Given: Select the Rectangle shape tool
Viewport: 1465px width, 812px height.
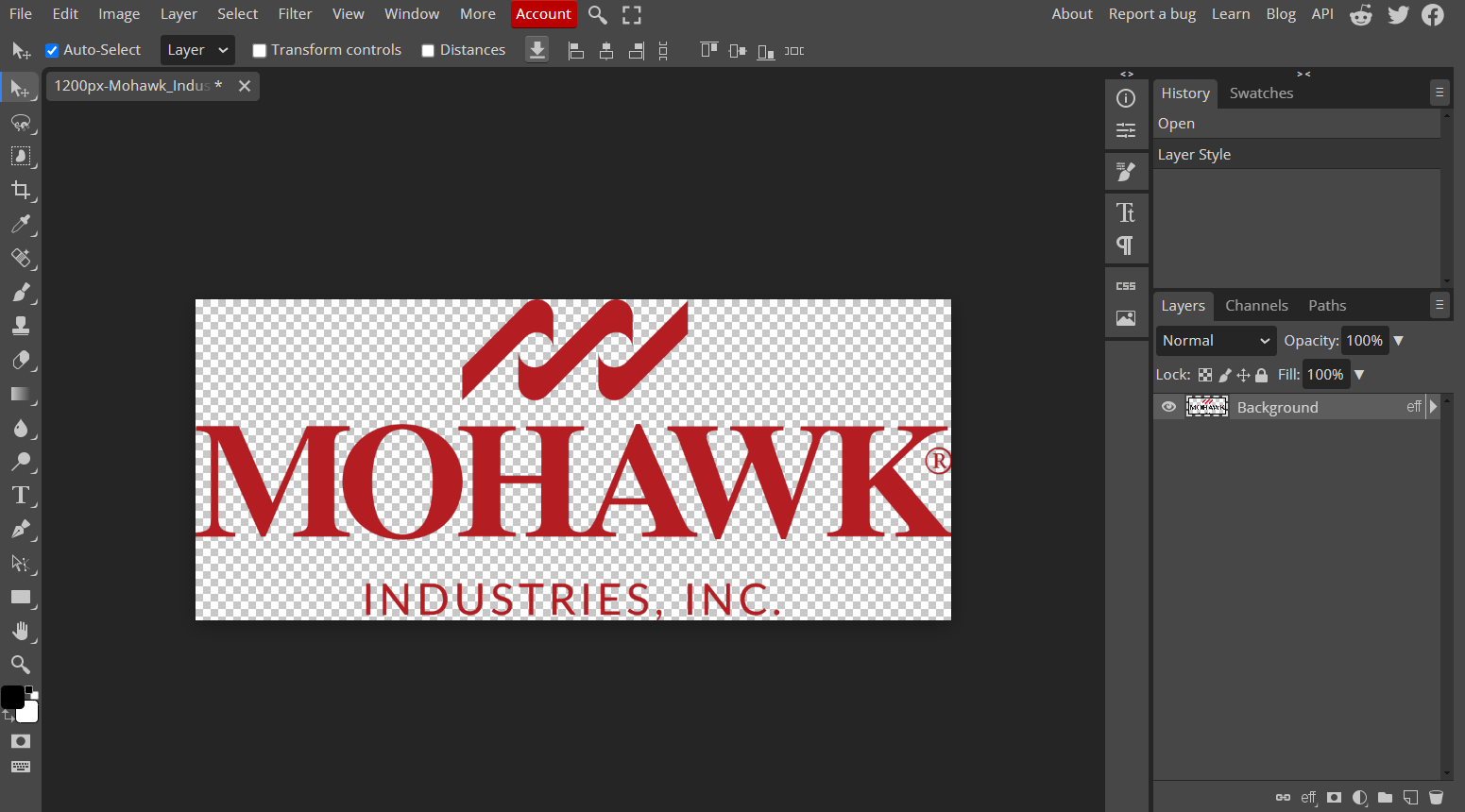Looking at the screenshot, I should [x=20, y=598].
